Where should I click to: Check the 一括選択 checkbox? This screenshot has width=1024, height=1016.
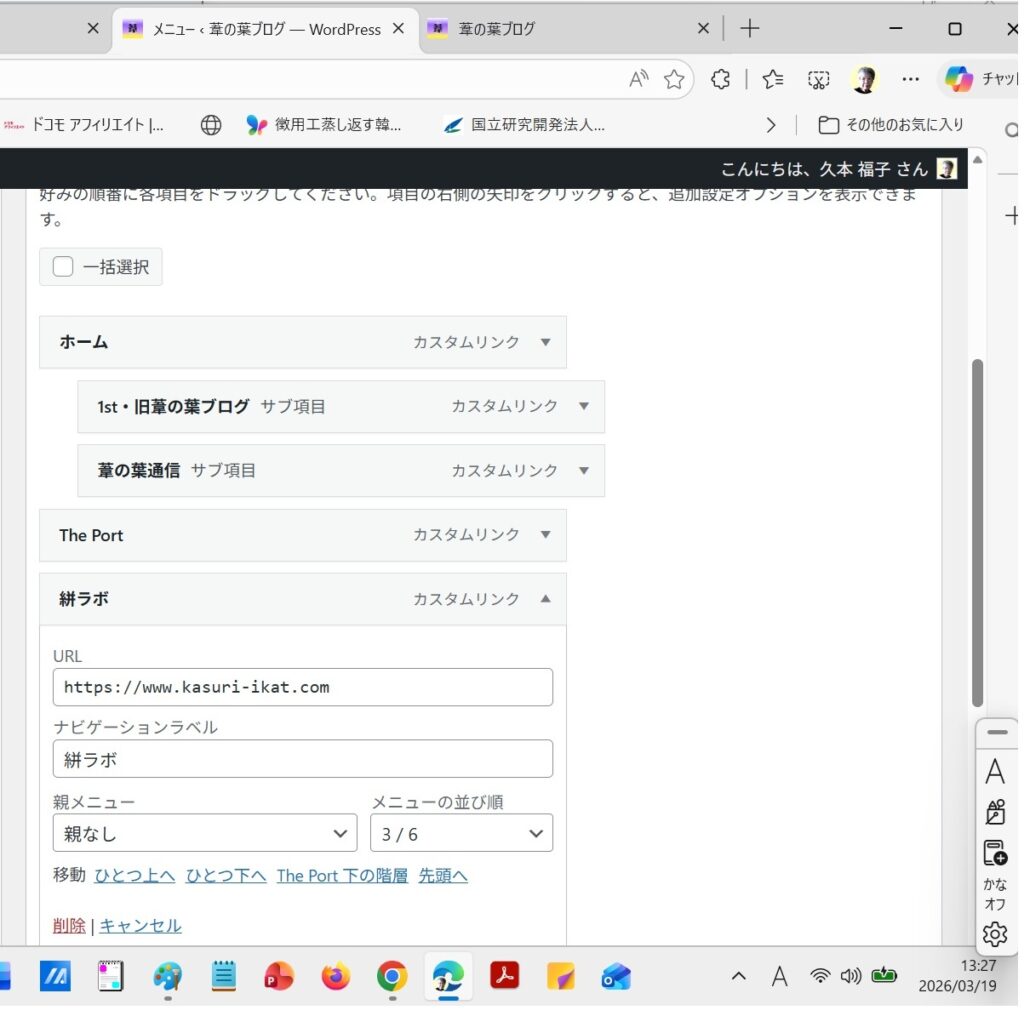tap(63, 266)
